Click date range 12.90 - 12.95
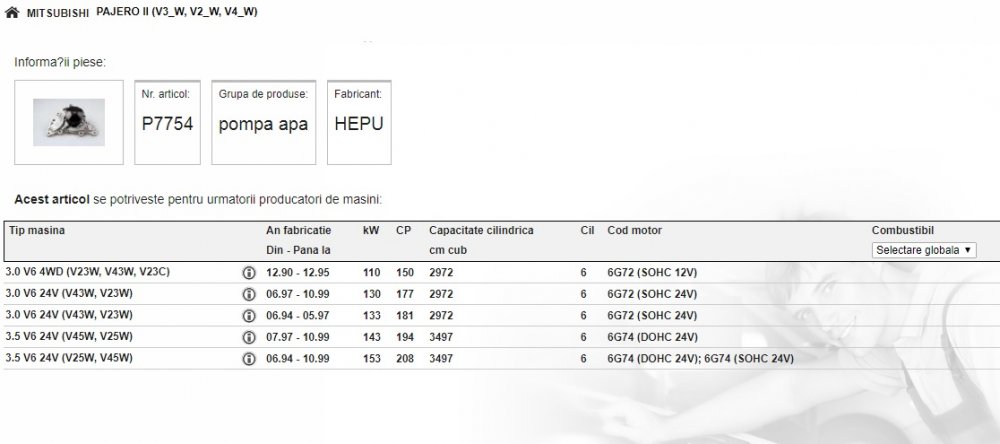 (298, 273)
